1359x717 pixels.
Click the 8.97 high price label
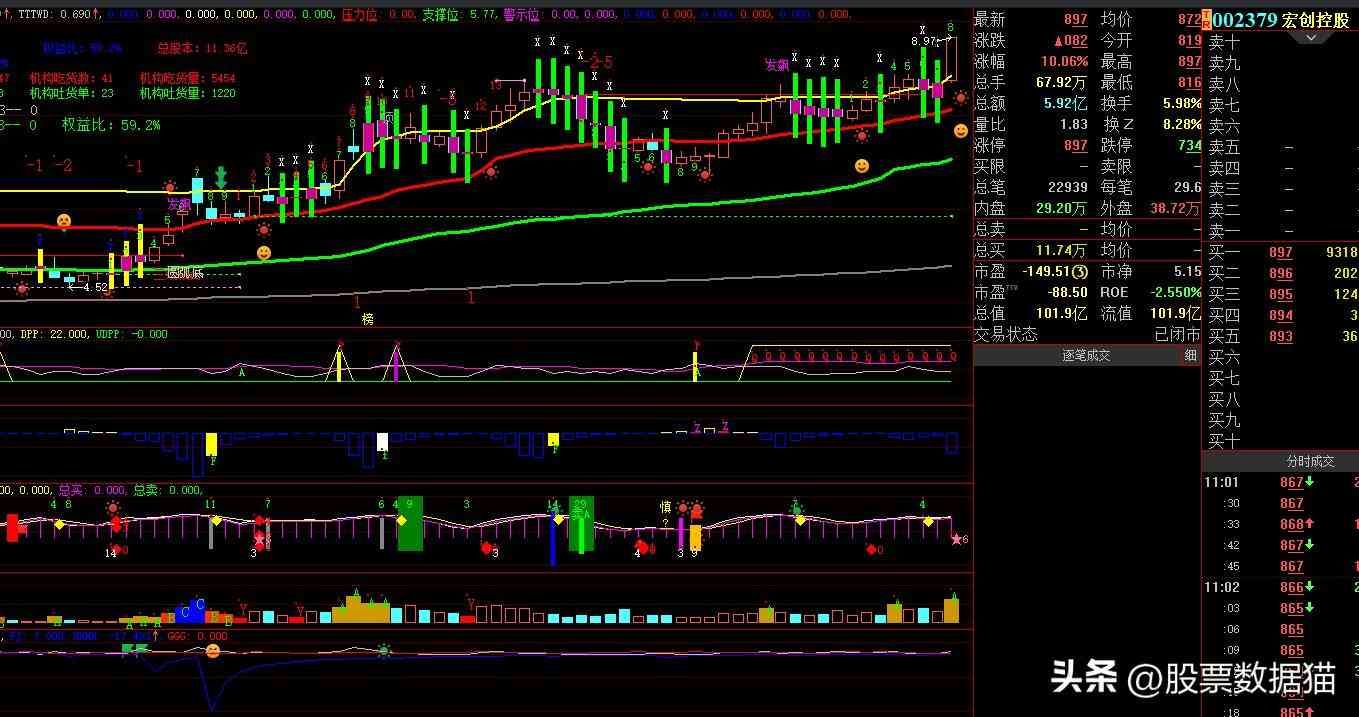(924, 41)
